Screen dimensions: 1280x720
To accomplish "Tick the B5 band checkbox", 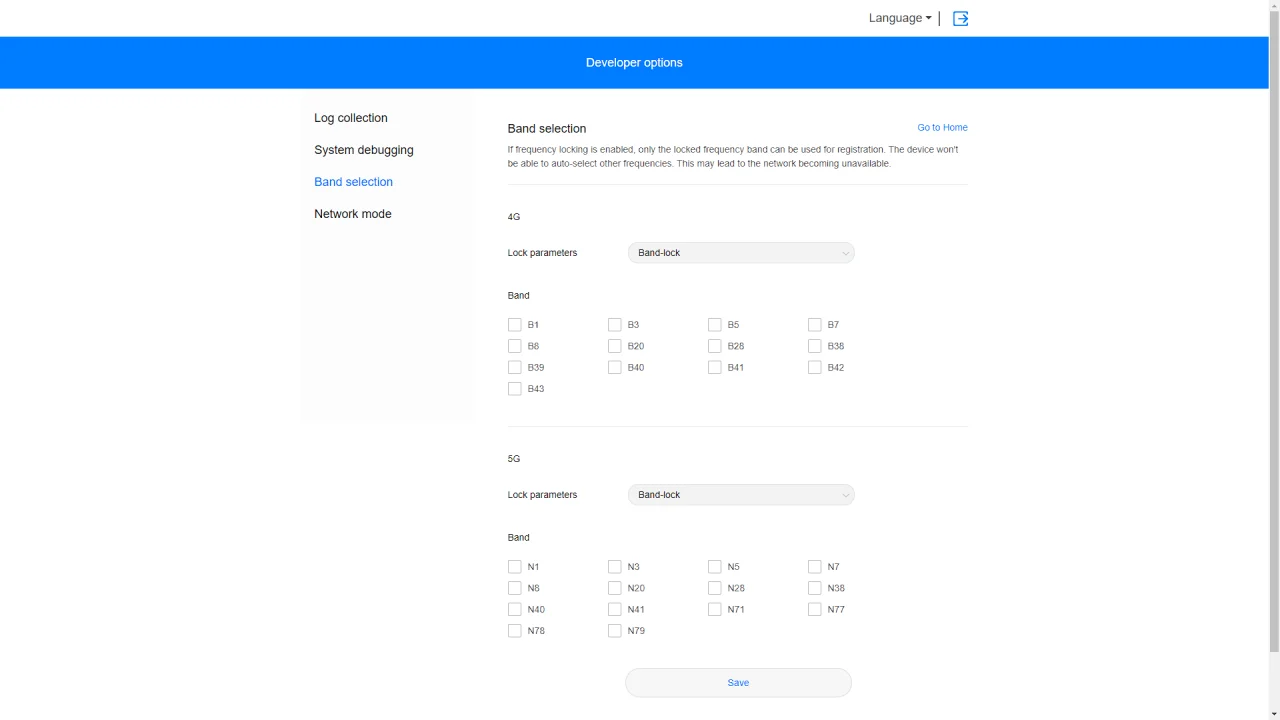I will pos(714,325).
